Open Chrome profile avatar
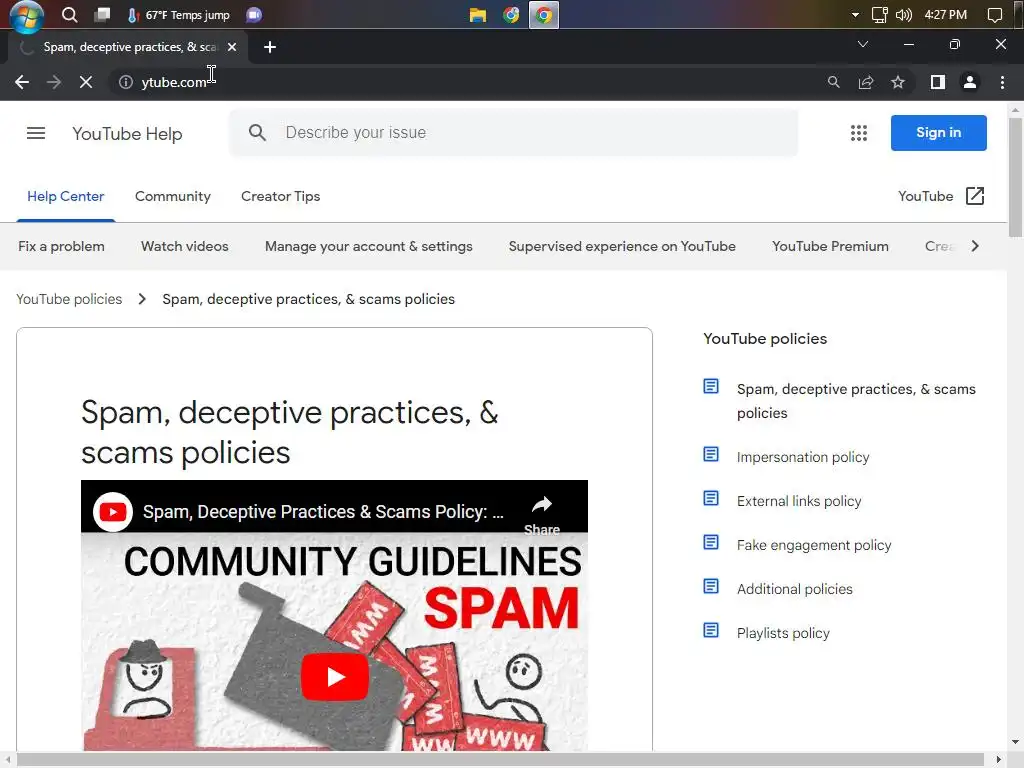 (x=970, y=82)
